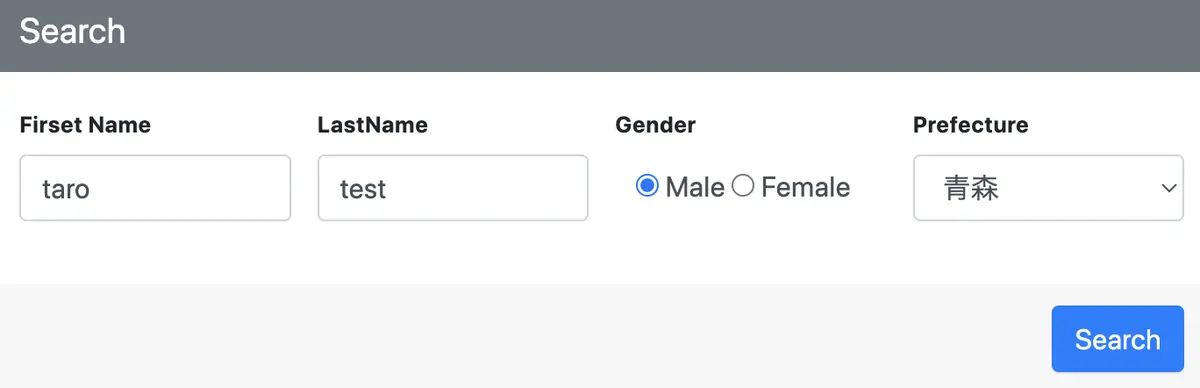Click the "Search" header title text

(72, 31)
